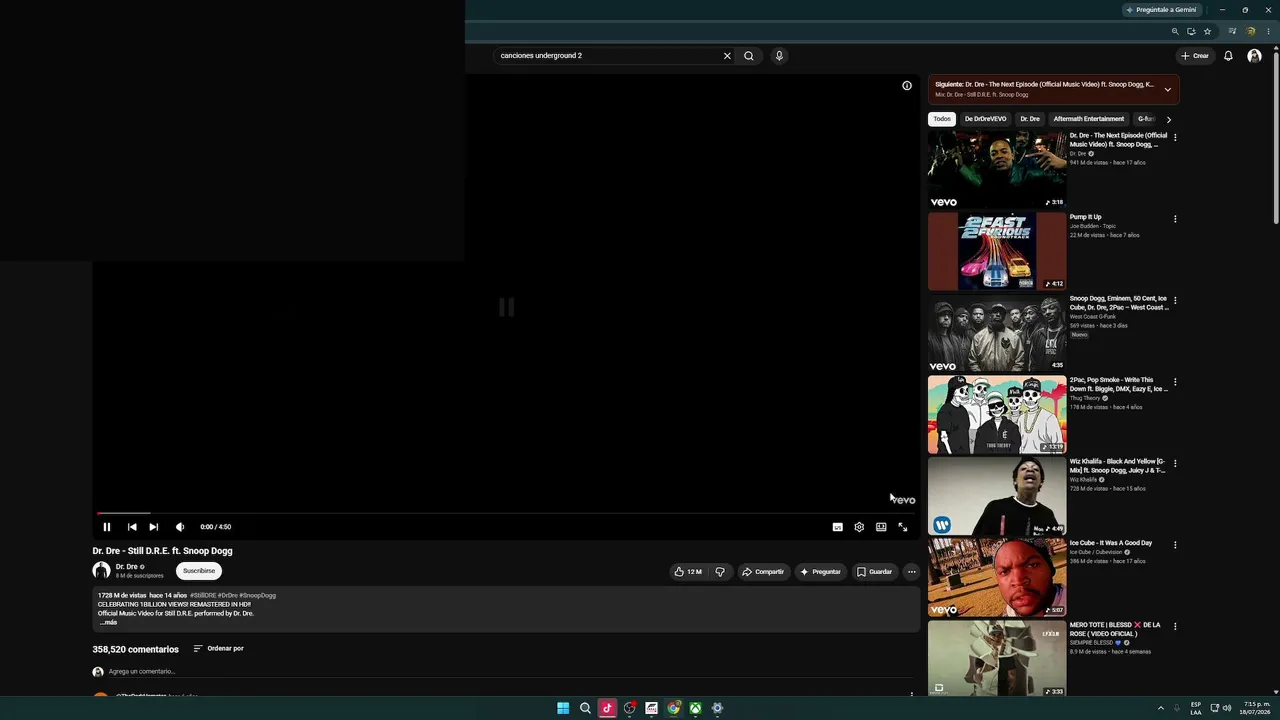Open Chrome three-dot menu

coord(1269,32)
